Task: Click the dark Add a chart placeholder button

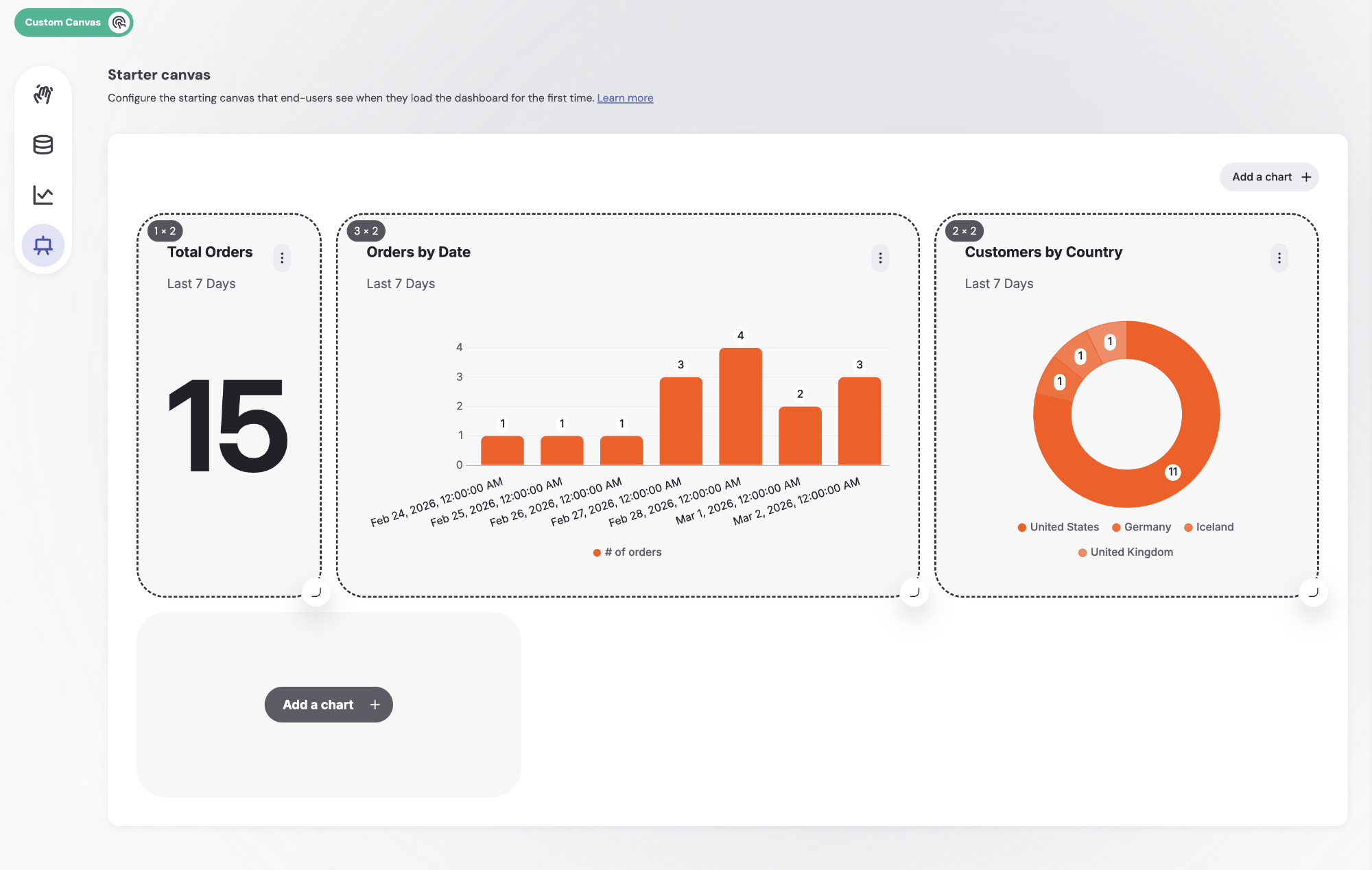Action: (x=329, y=705)
